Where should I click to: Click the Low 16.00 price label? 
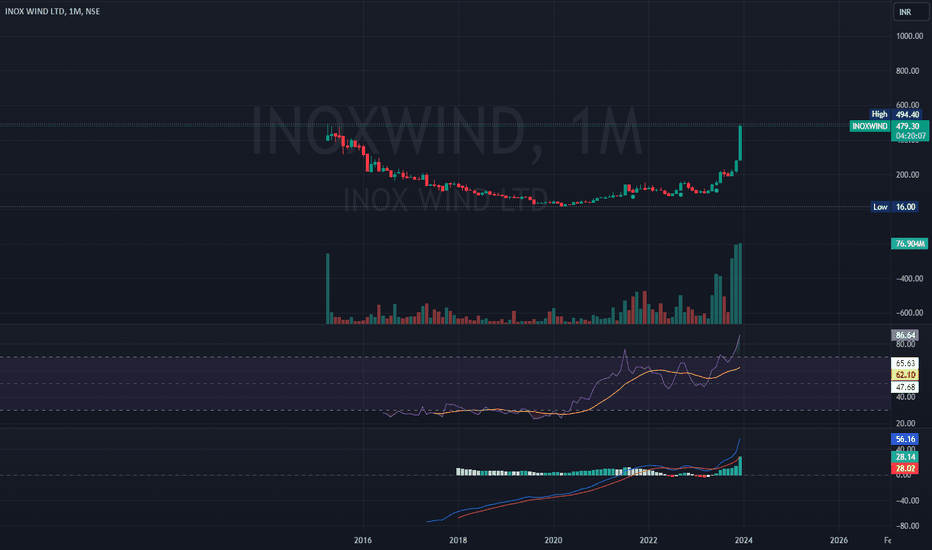(895, 207)
